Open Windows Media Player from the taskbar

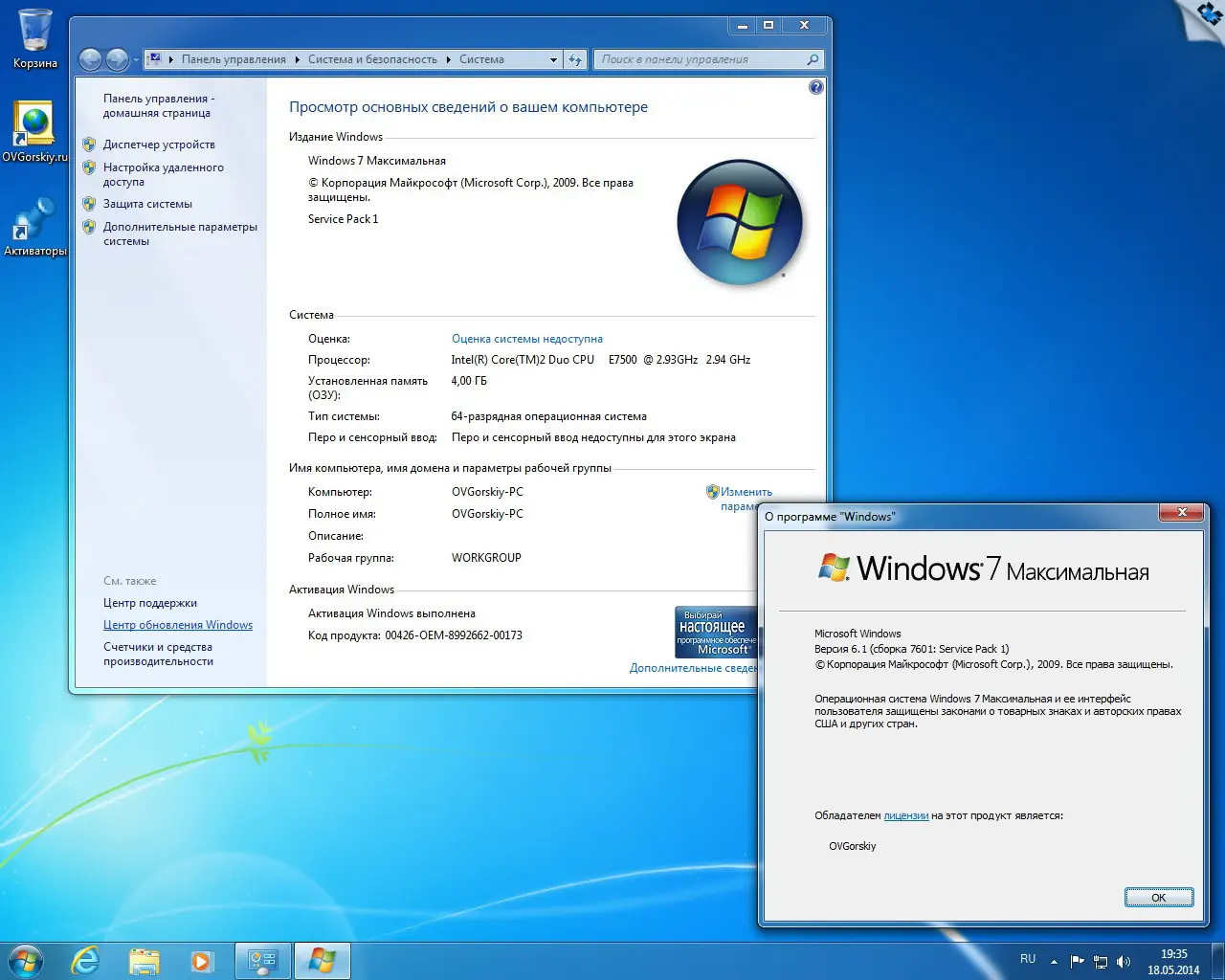pos(203,960)
